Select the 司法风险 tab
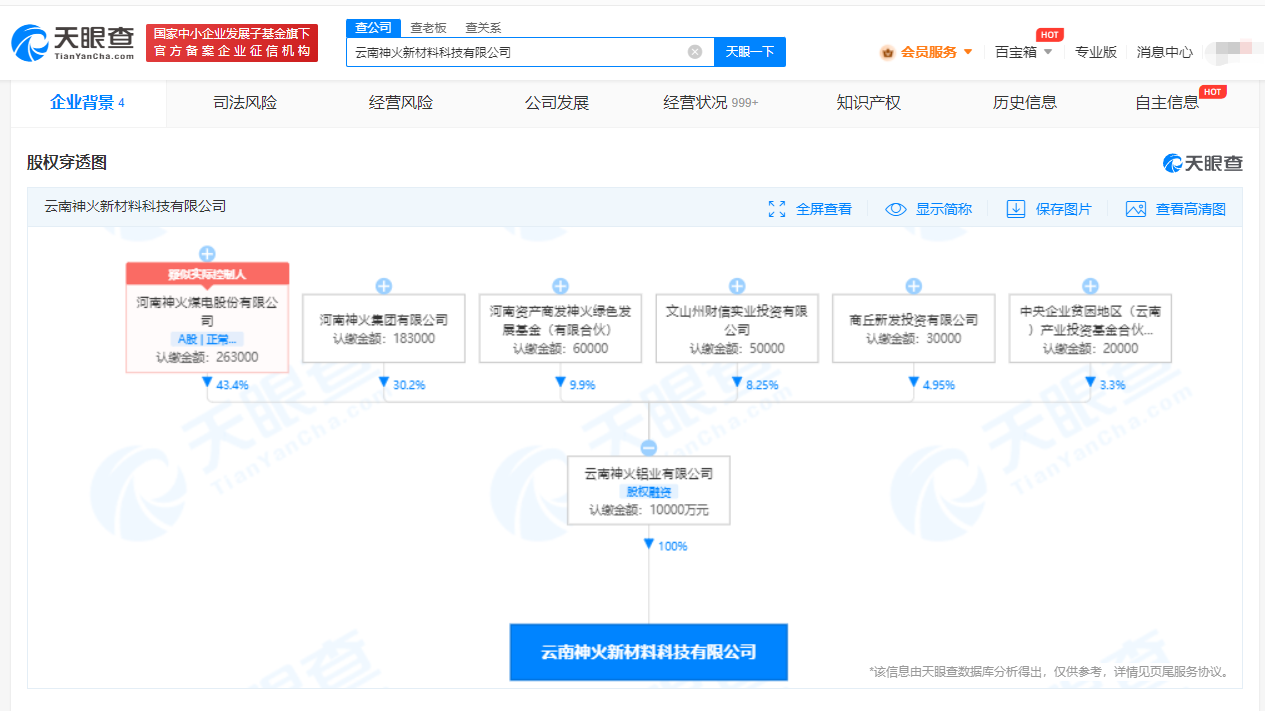The image size is (1265, 711). (x=245, y=103)
